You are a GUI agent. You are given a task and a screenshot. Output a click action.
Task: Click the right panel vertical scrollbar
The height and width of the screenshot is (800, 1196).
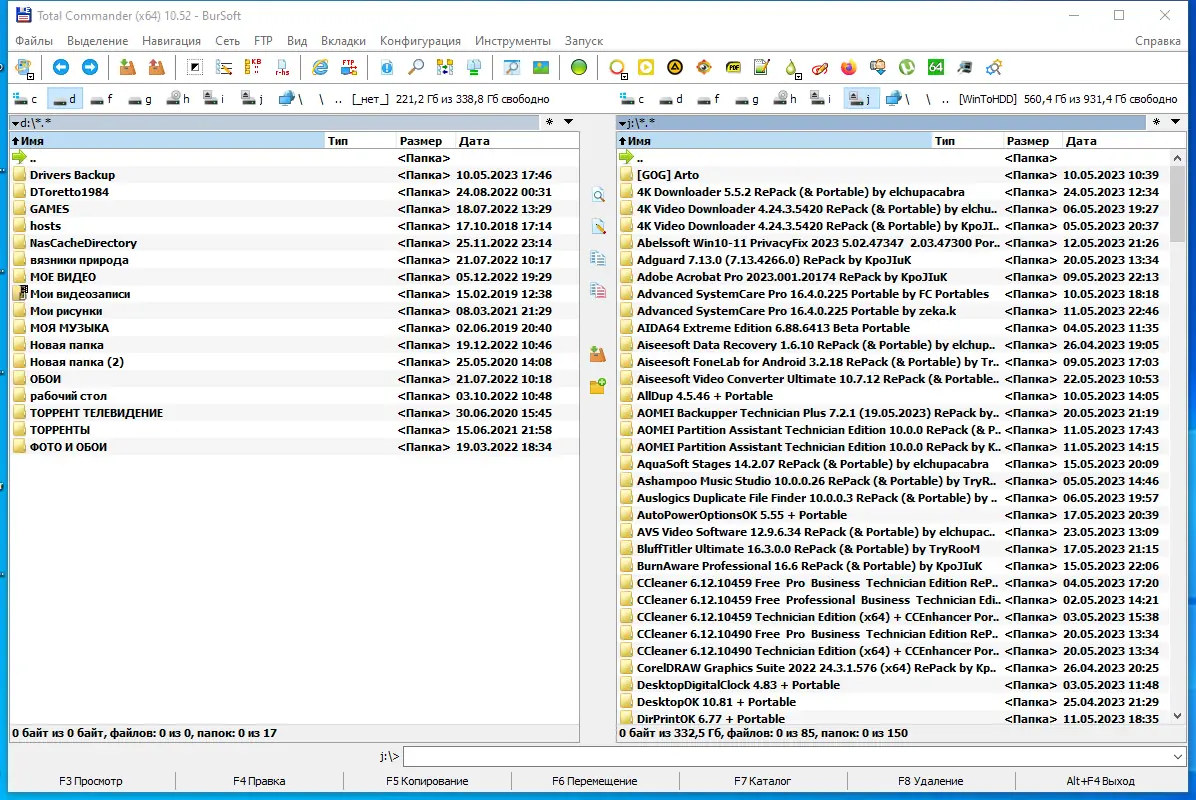click(x=1178, y=437)
